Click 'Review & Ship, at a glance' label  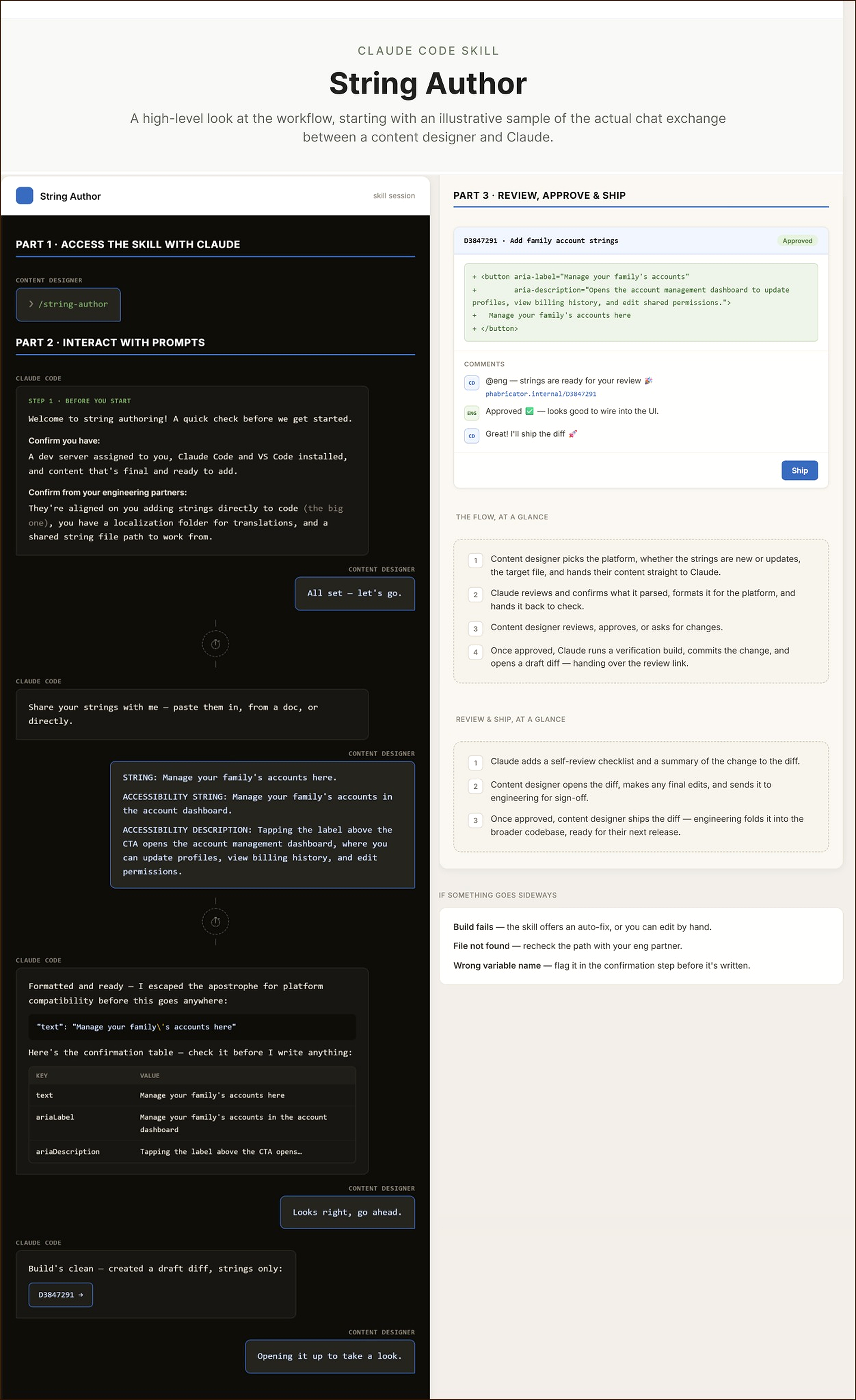point(510,719)
